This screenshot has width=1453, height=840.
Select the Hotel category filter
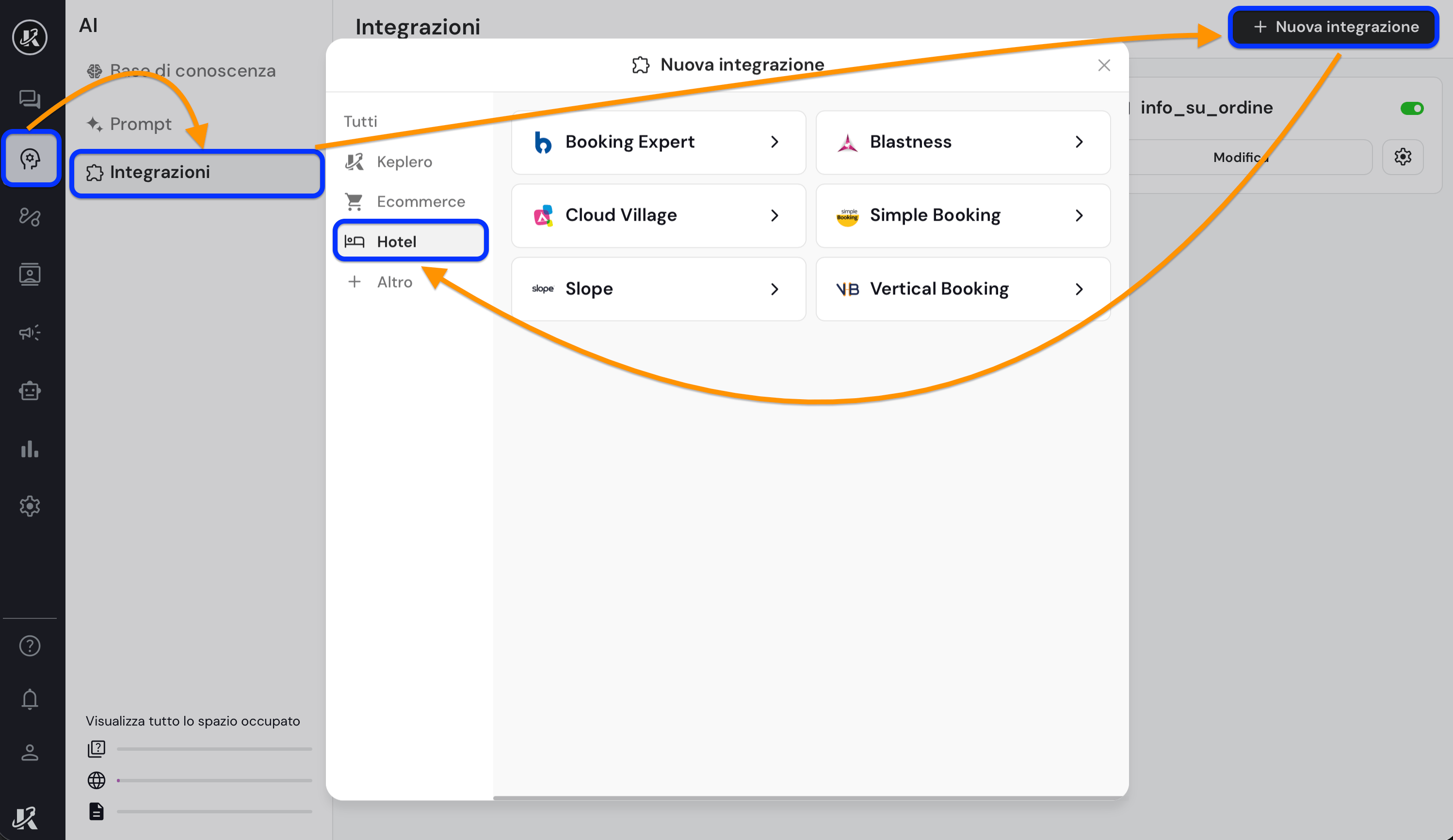click(x=410, y=241)
